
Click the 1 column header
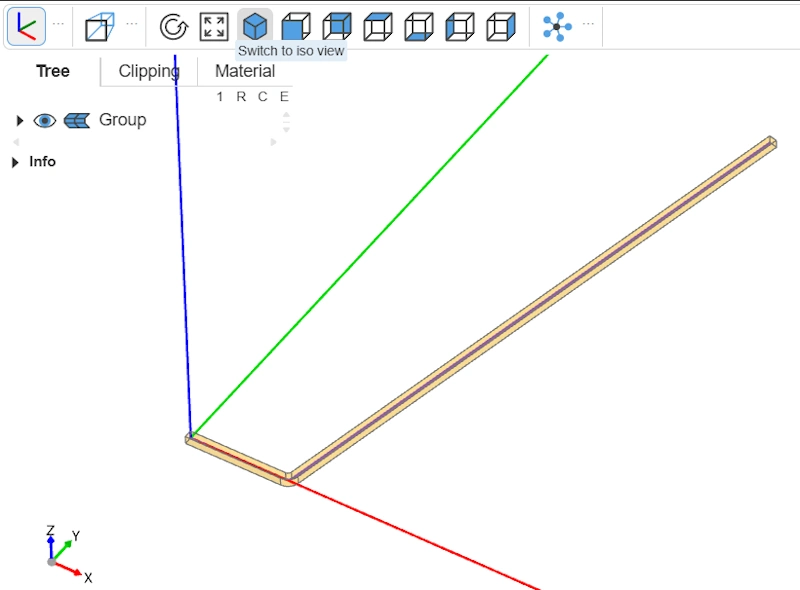[x=220, y=96]
